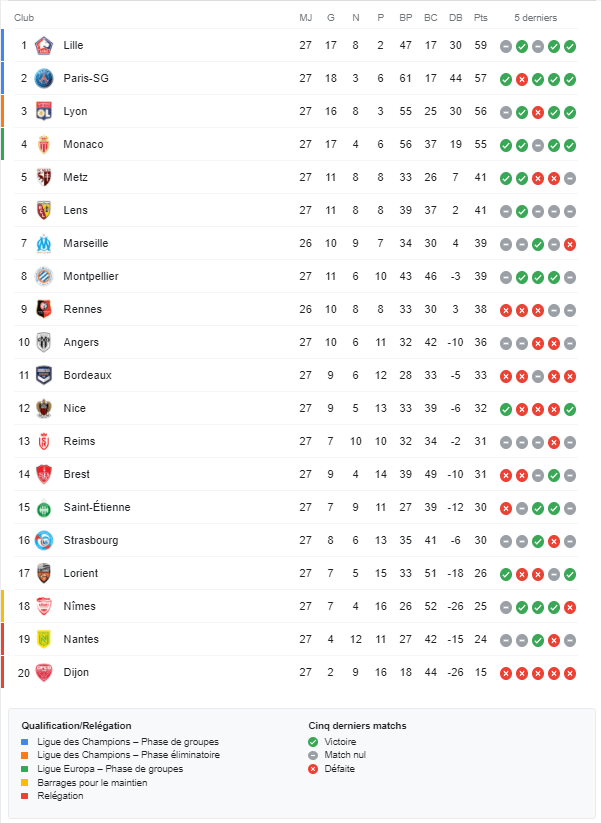Click the Saint-Étienne green crest
This screenshot has height=823, width=601.
[44, 508]
